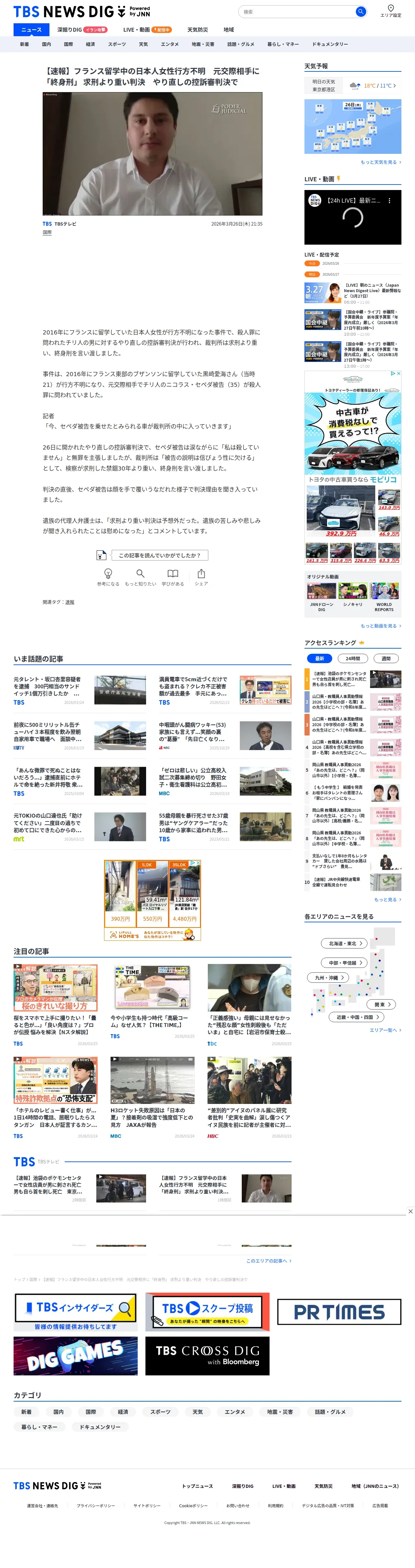Click the 速報 related tag link

[70, 602]
